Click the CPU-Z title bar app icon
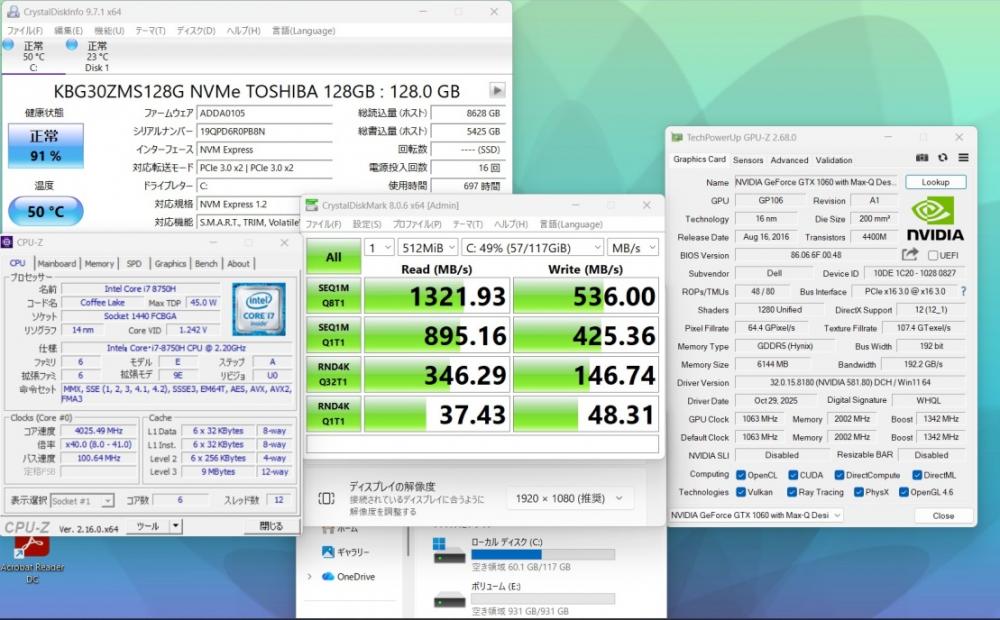This screenshot has width=1000, height=620. tap(7, 242)
